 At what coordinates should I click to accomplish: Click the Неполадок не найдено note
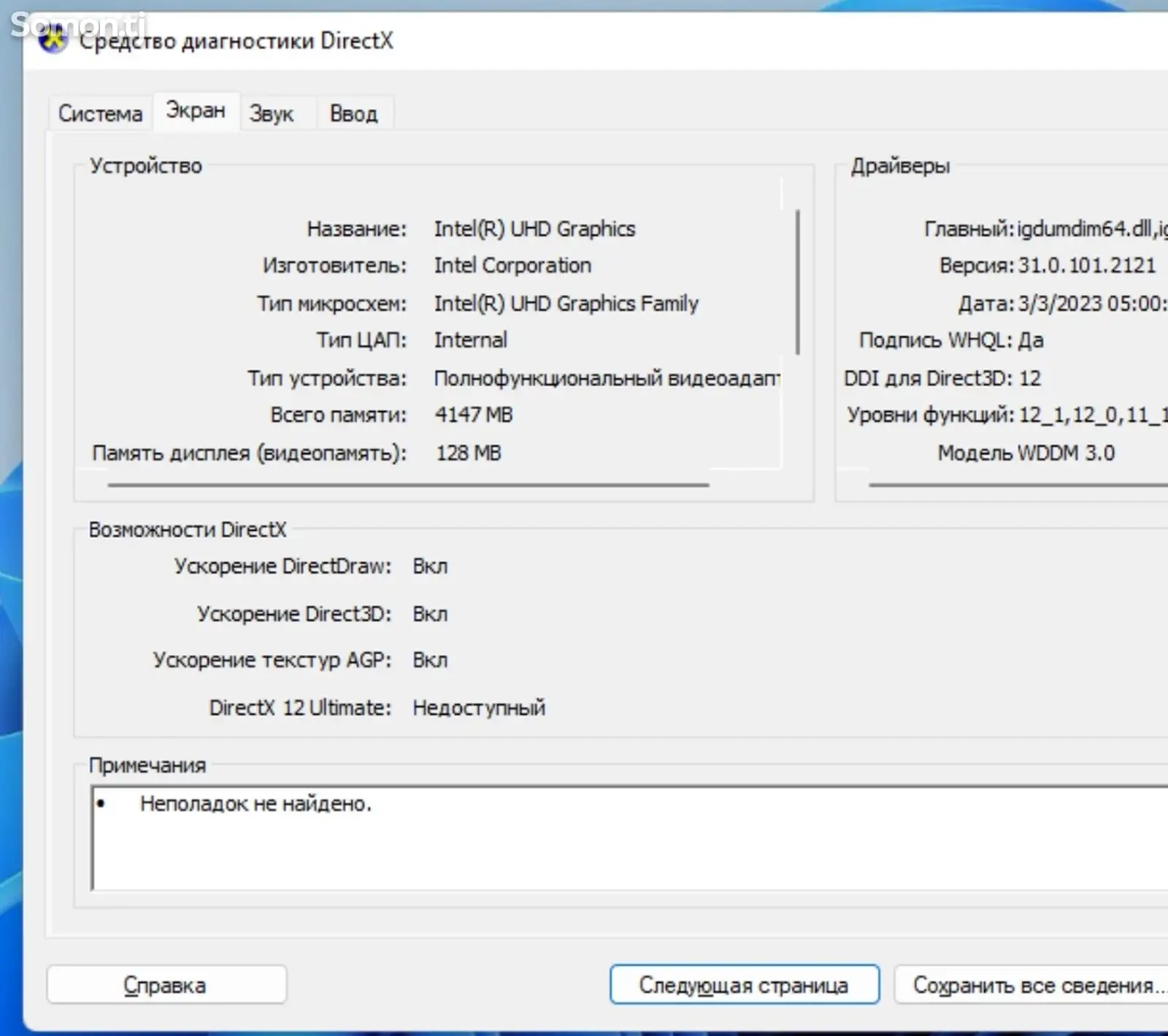click(255, 804)
